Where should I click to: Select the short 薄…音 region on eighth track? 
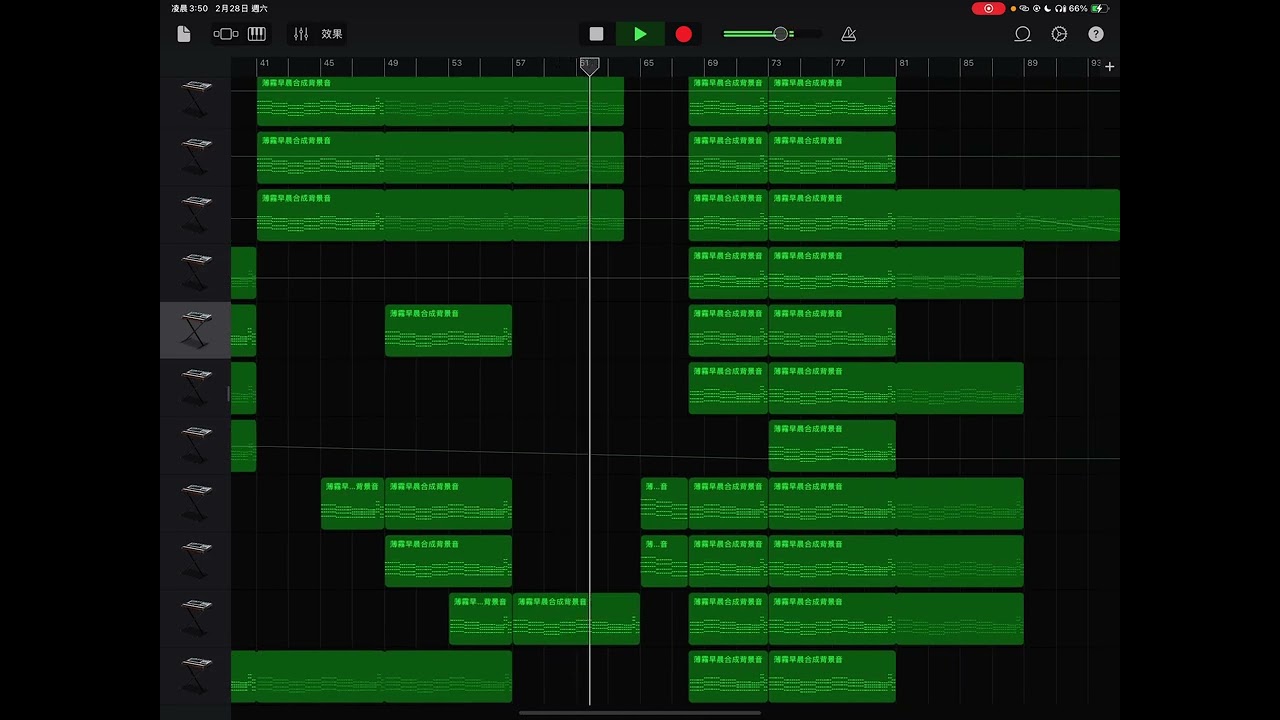664,503
